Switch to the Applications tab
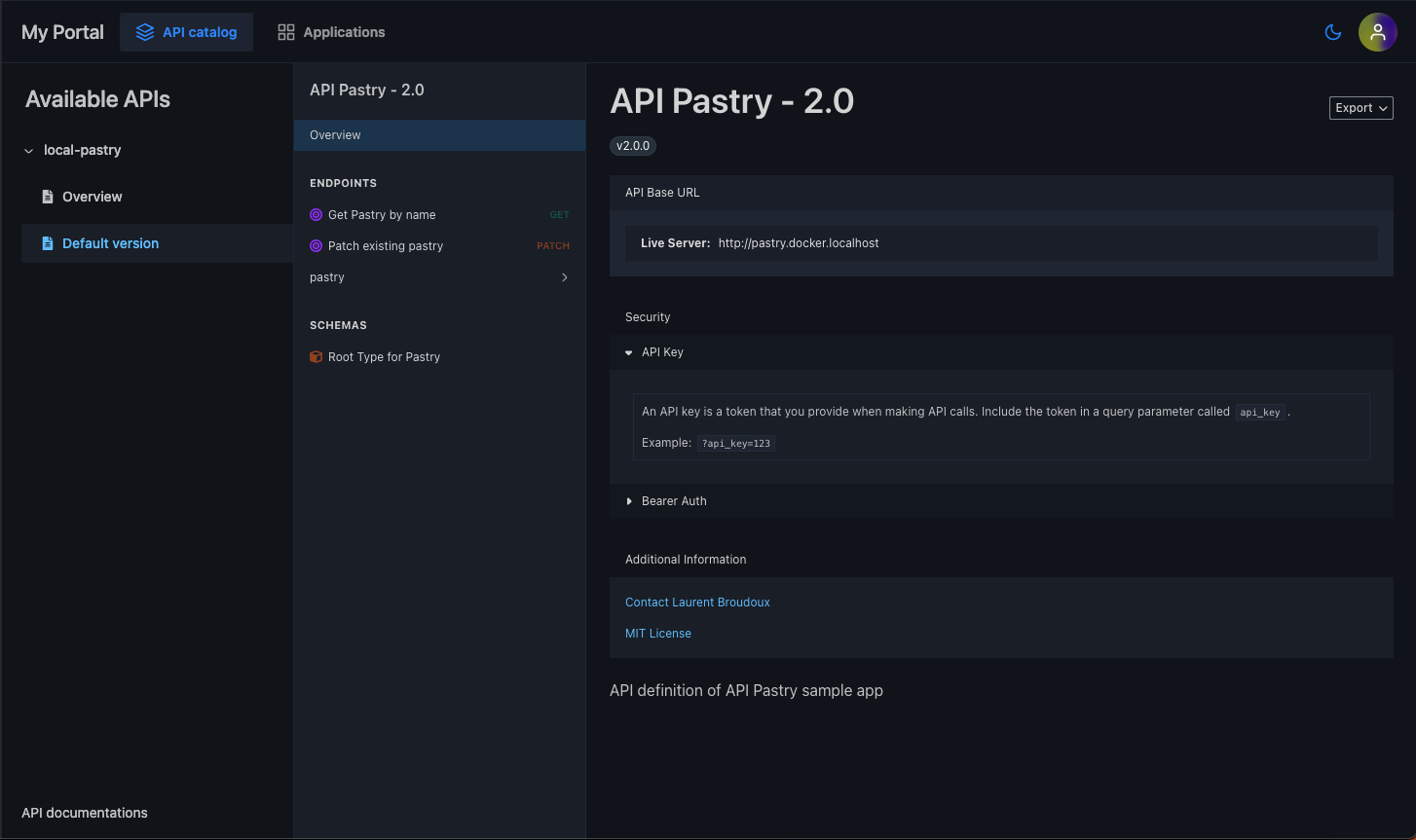The width and height of the screenshot is (1416, 840). point(343,31)
